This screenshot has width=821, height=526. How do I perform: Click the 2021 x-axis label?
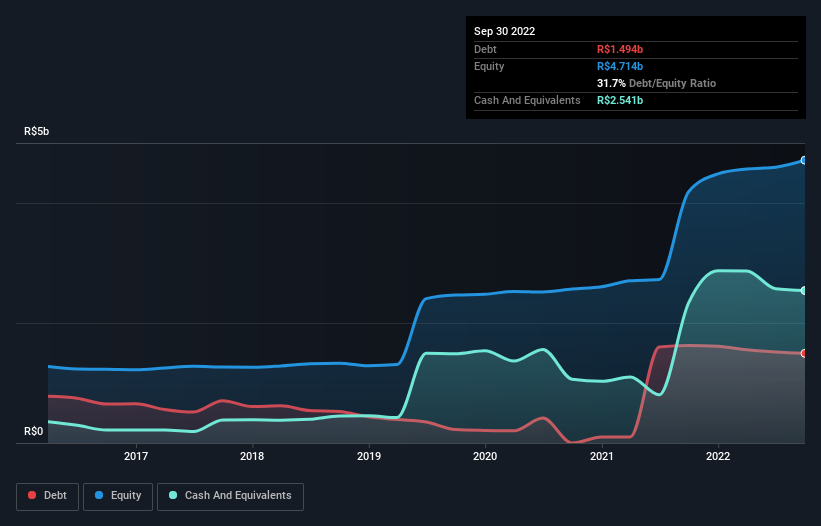(602, 456)
